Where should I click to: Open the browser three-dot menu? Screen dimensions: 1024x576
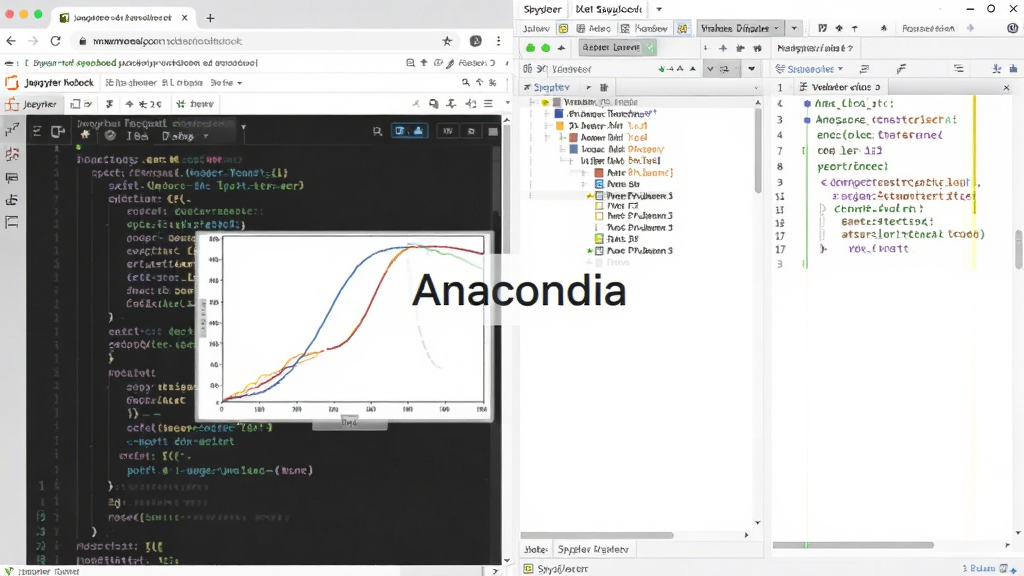click(498, 41)
